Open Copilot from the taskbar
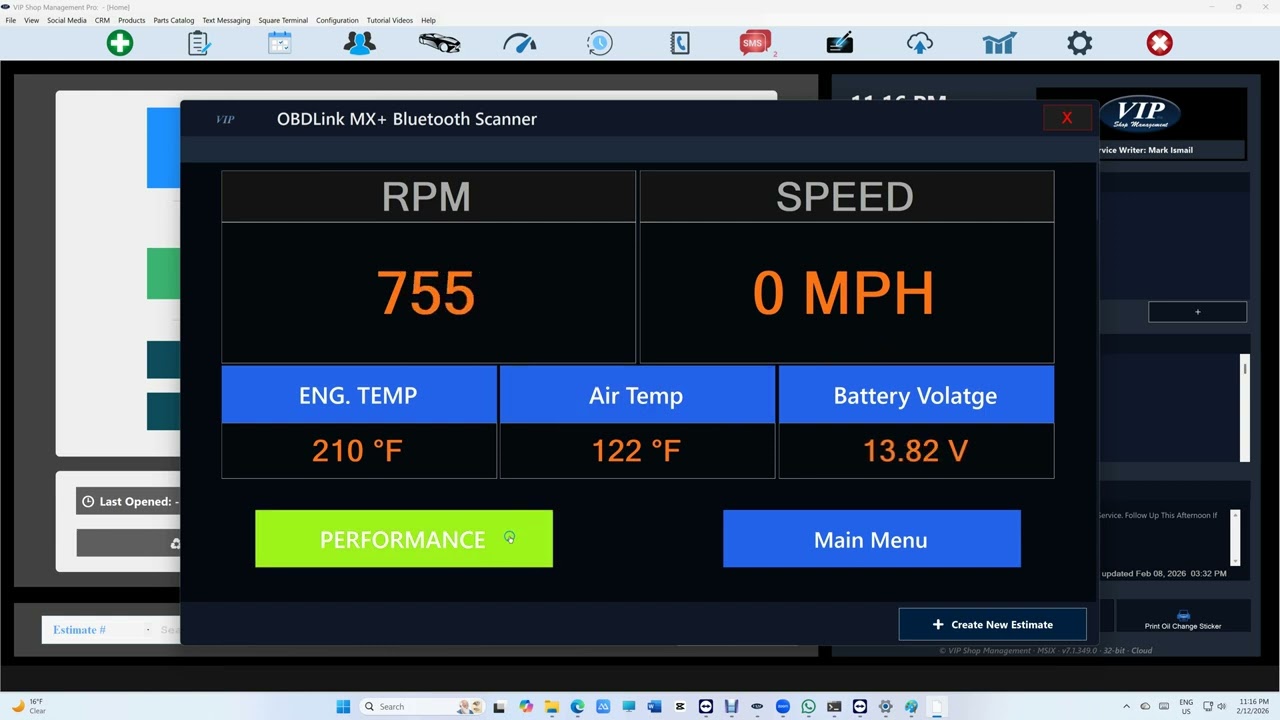The height and width of the screenshot is (720, 1280). (526, 706)
